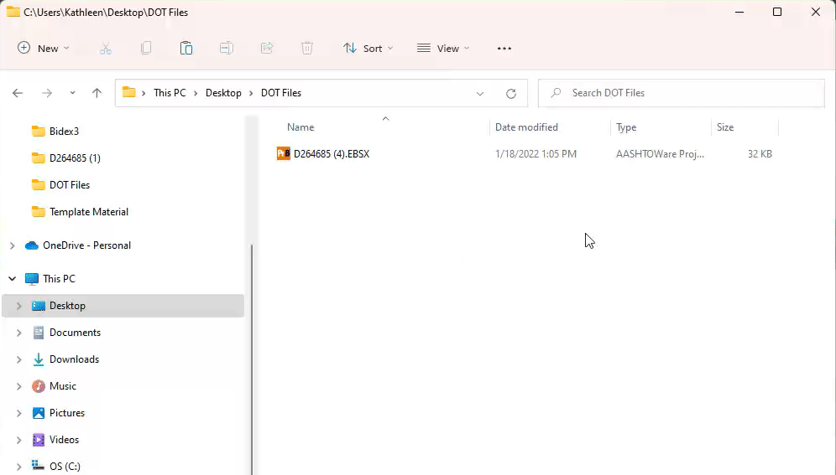Viewport: 836px width, 475px height.
Task: Click Desktop in the address breadcrumb
Action: [223, 93]
